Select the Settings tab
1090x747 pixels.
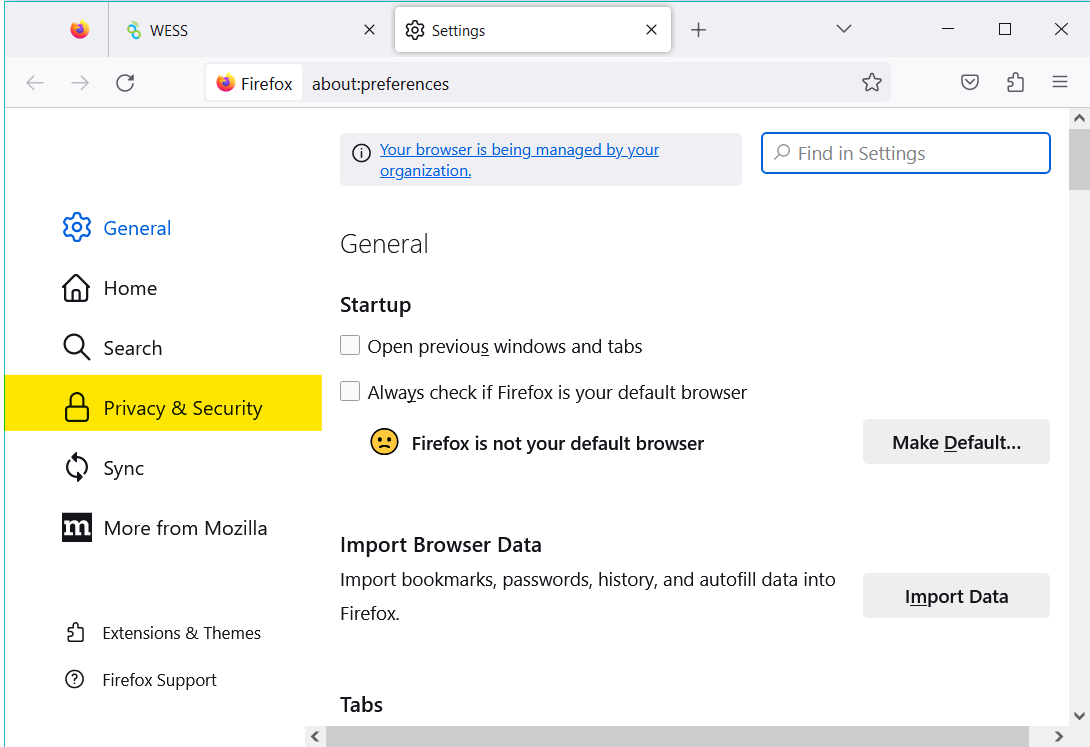click(532, 30)
